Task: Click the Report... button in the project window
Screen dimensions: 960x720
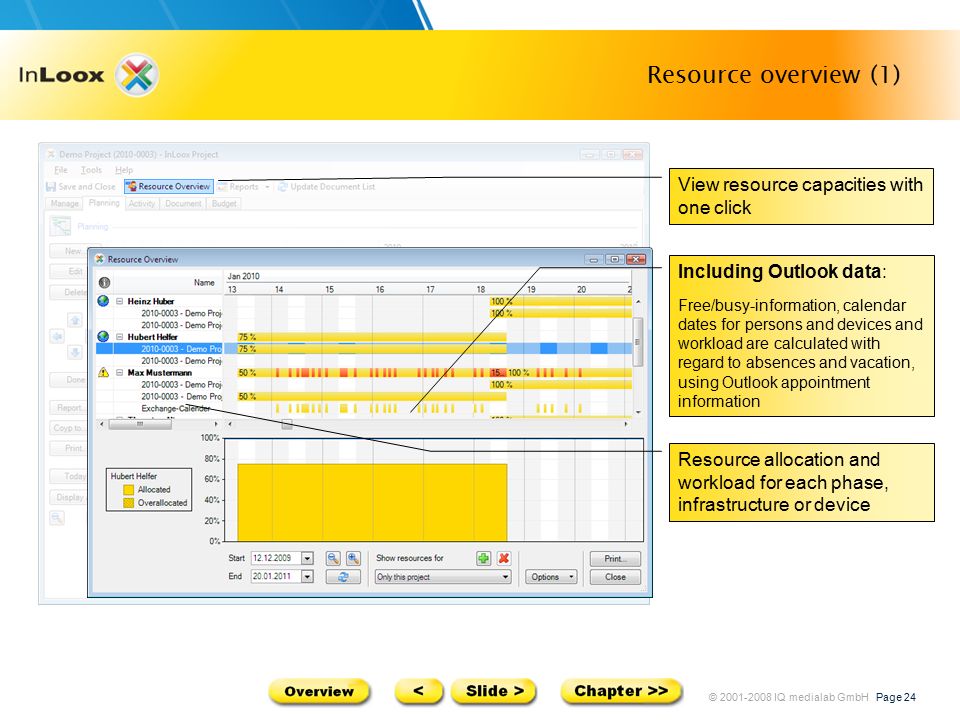Action: point(67,408)
